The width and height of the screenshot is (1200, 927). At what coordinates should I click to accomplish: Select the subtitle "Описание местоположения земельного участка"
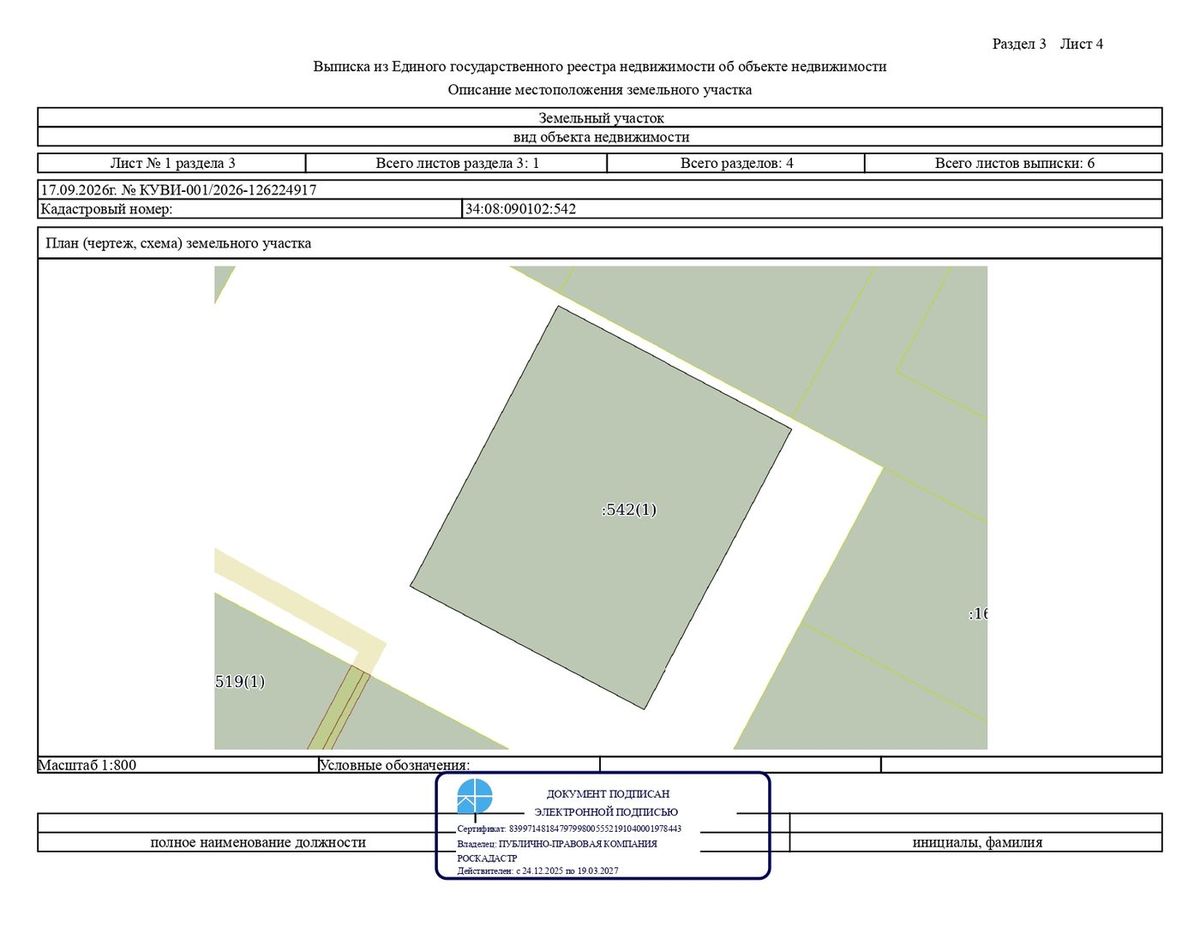[x=600, y=90]
